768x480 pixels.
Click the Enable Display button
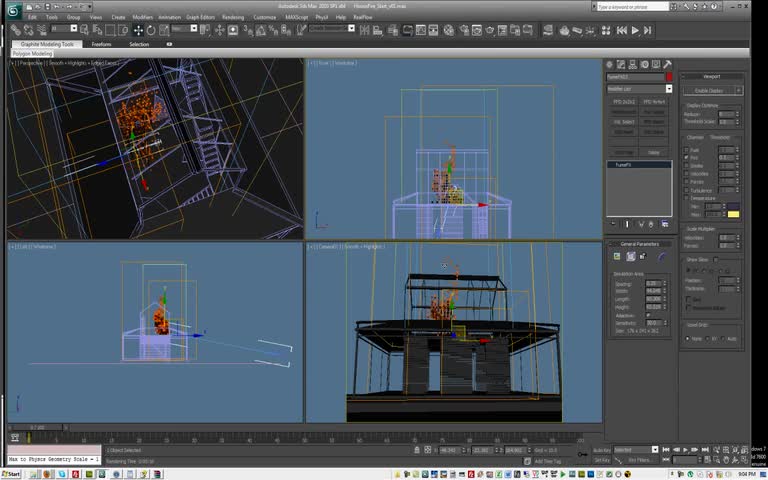point(709,90)
